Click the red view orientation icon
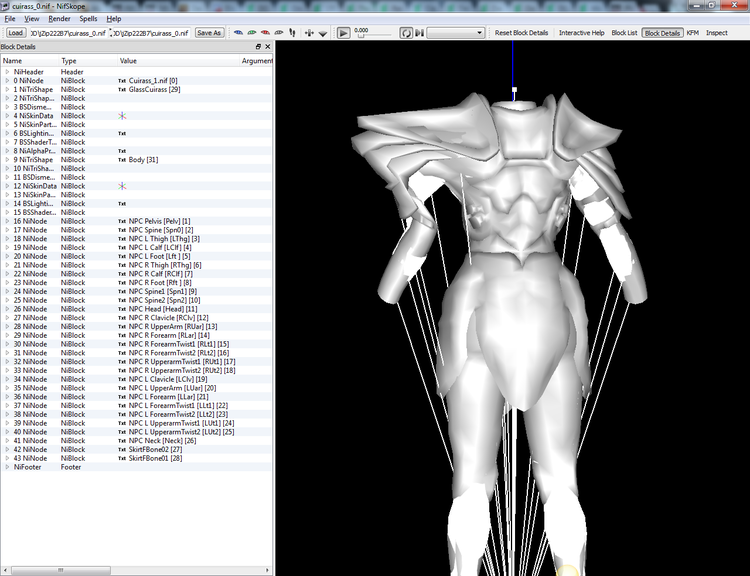The image size is (750, 576). [265, 33]
